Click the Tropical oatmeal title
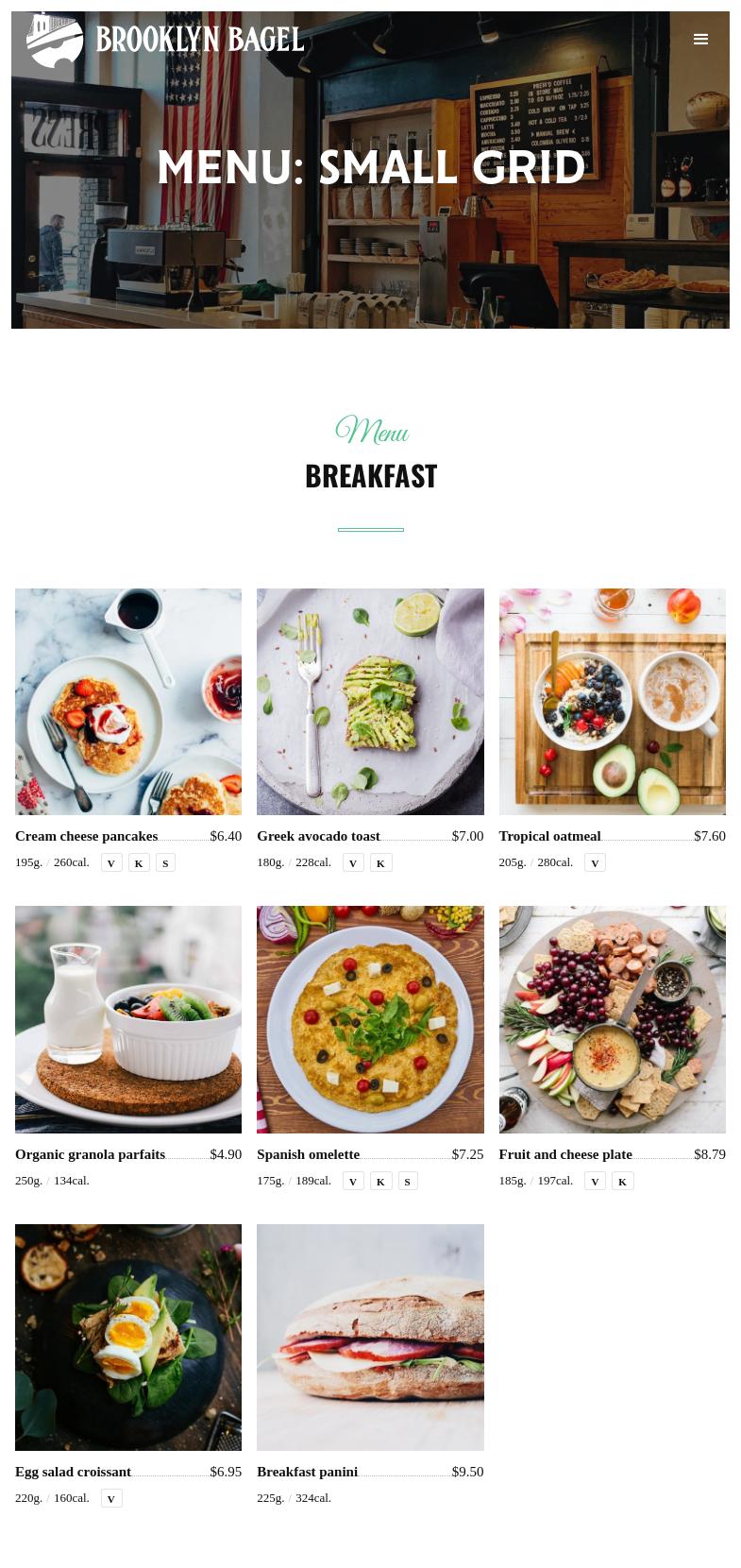The height and width of the screenshot is (1568, 741). [549, 836]
